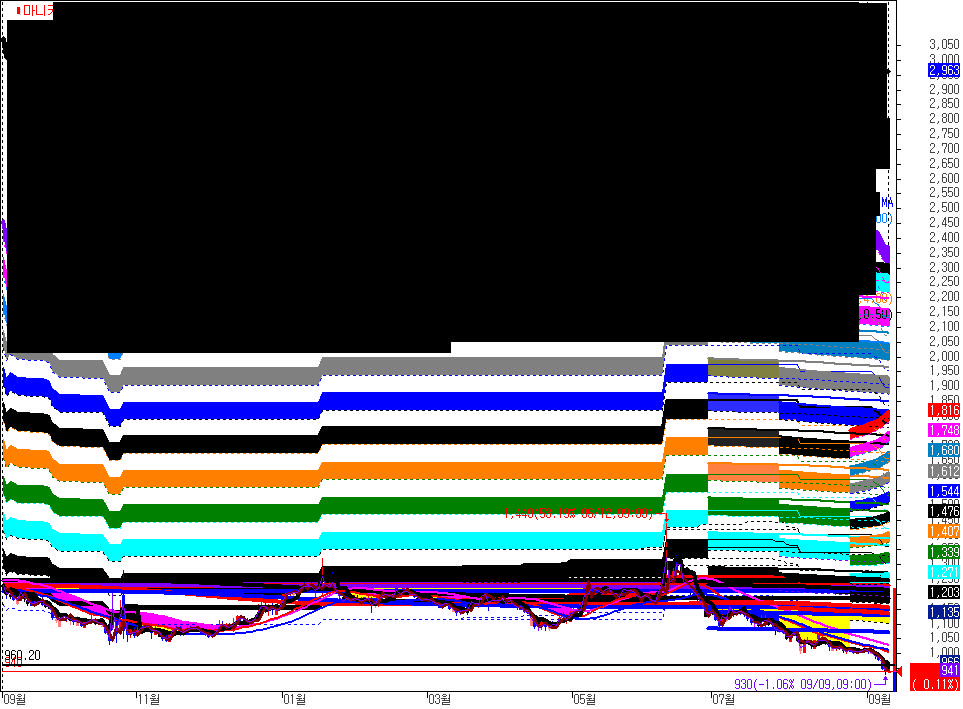Pick the blue 1,544 price tag
963x709 pixels.
pyautogui.click(x=943, y=491)
